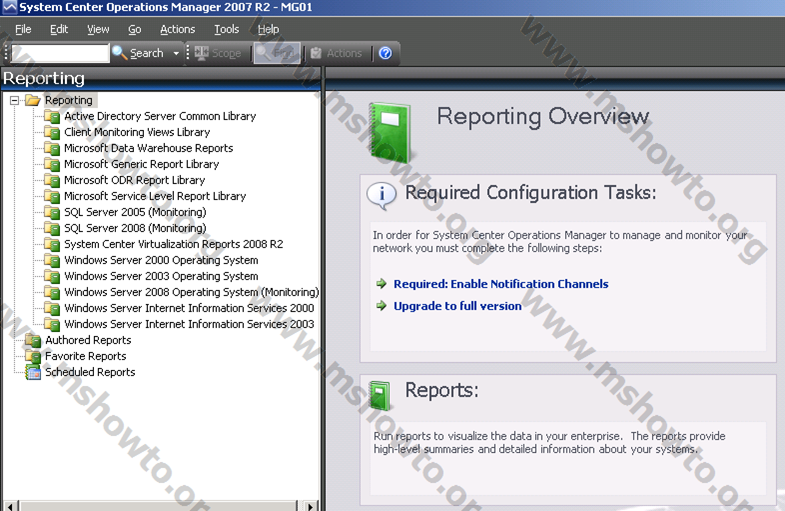Select Windows Server 2003 Operating System

coord(161,276)
